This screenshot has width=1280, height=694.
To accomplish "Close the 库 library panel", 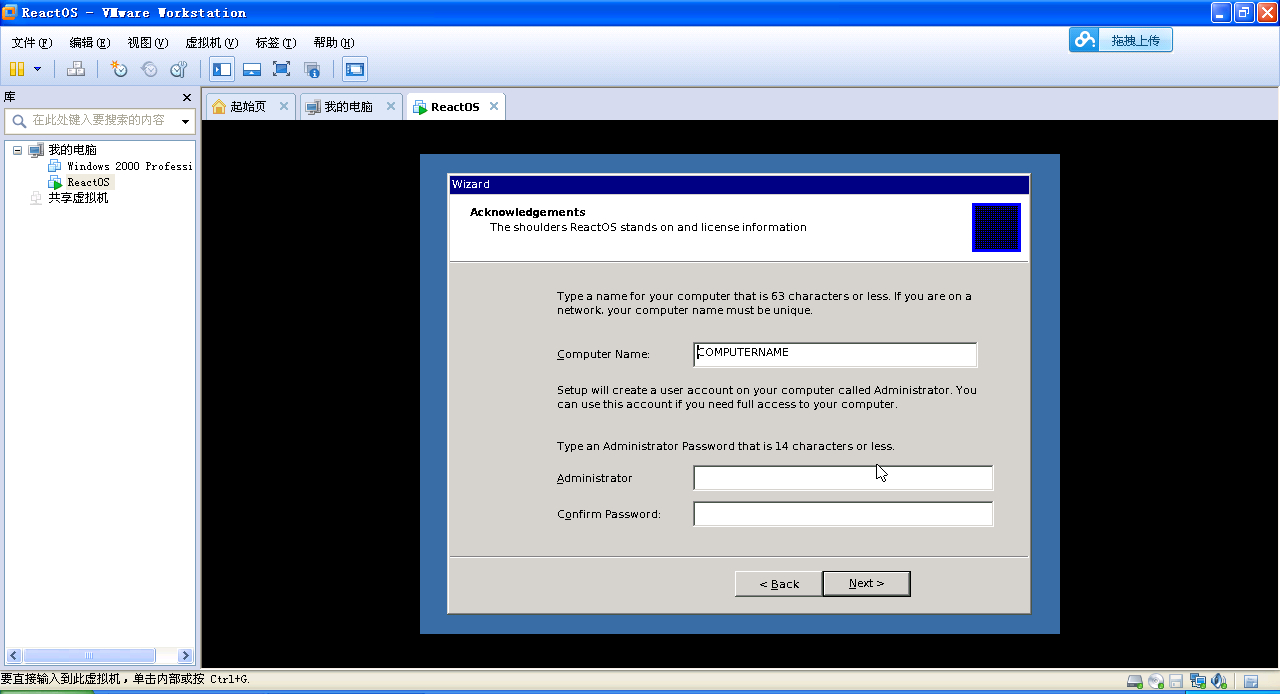I will pos(186,97).
